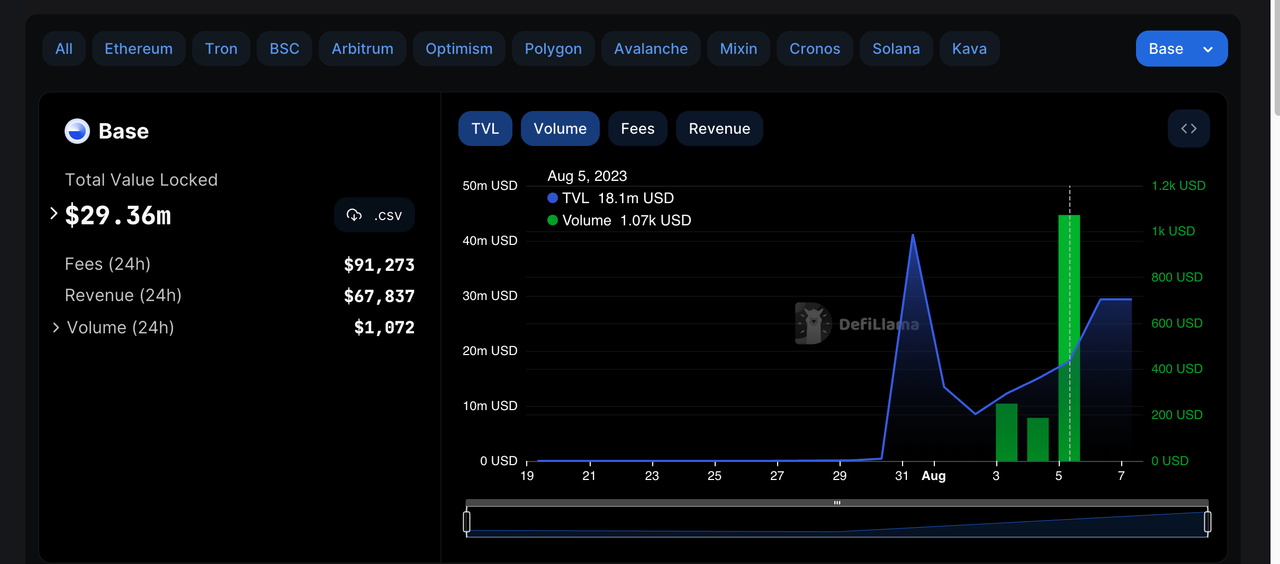Click the Base chain logo icon

coord(77,131)
